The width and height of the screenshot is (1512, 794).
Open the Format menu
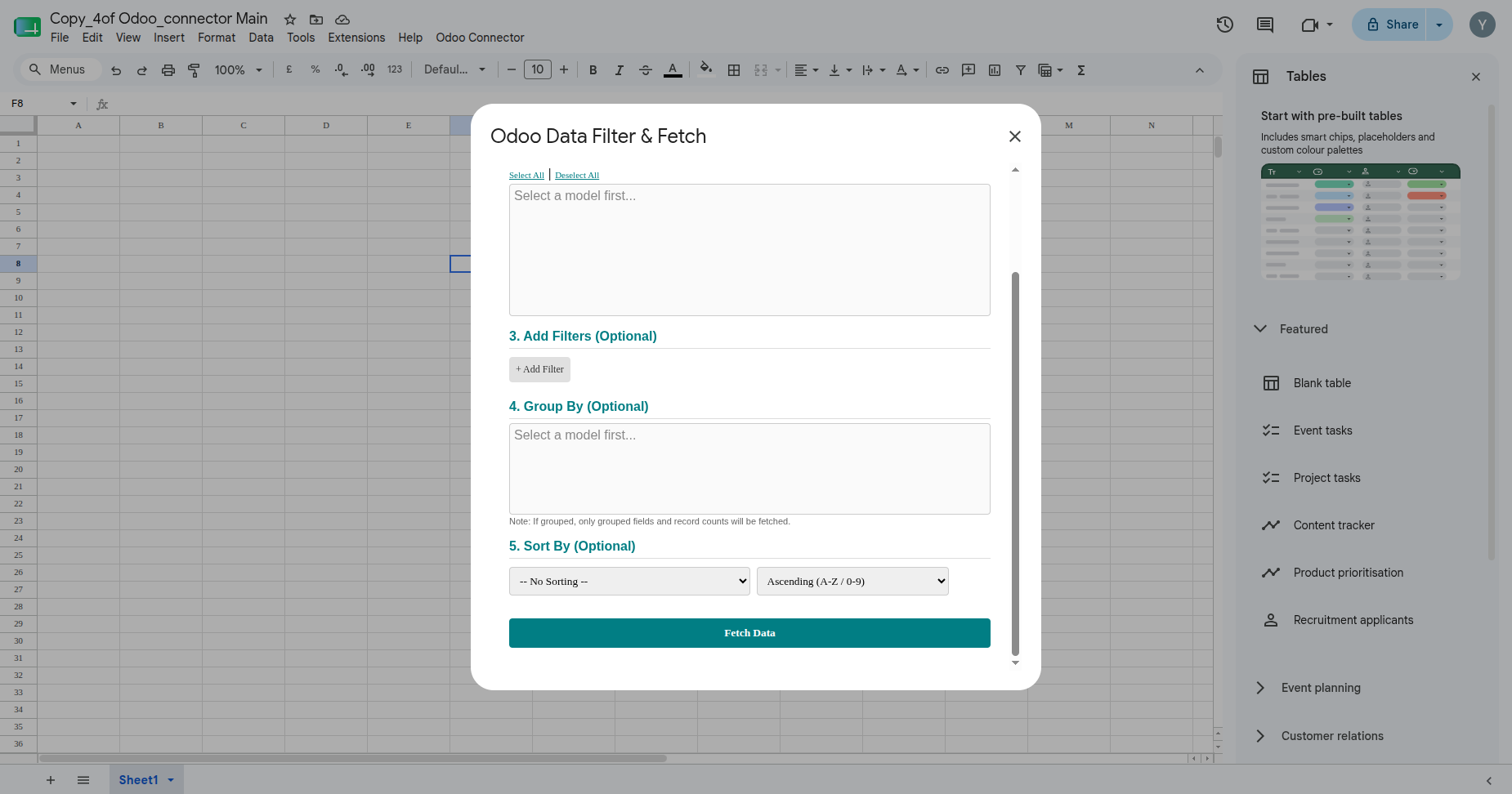pos(217,38)
